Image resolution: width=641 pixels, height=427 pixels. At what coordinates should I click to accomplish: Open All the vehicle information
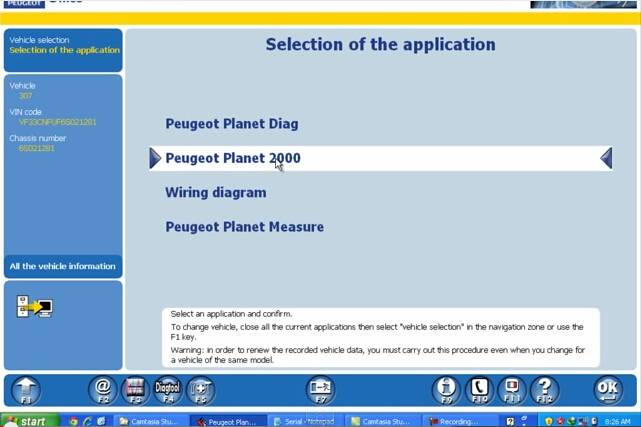63,266
